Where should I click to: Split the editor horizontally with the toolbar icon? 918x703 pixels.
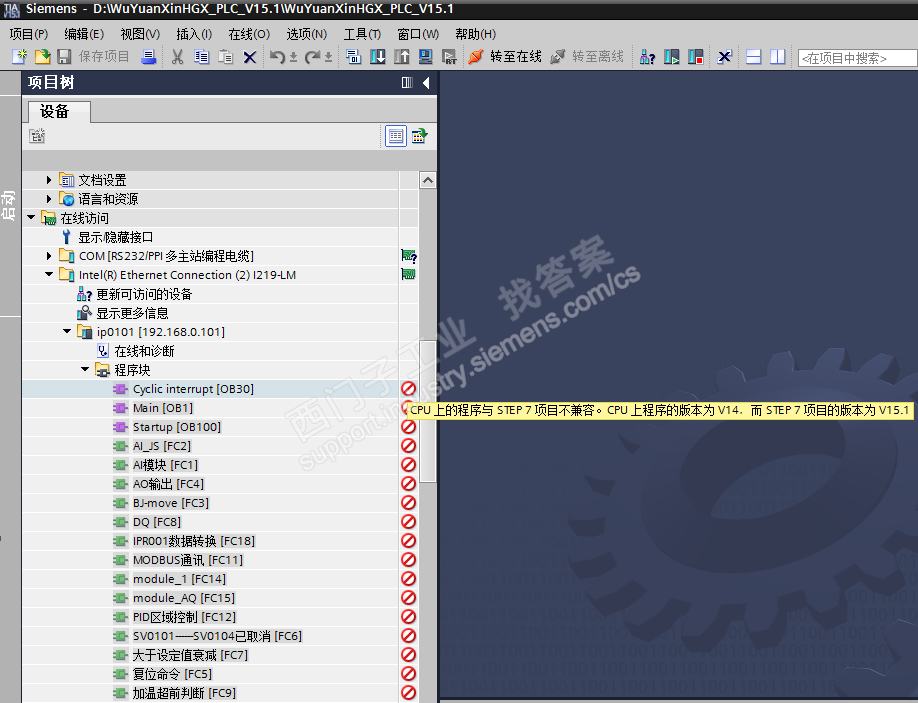[x=753, y=57]
